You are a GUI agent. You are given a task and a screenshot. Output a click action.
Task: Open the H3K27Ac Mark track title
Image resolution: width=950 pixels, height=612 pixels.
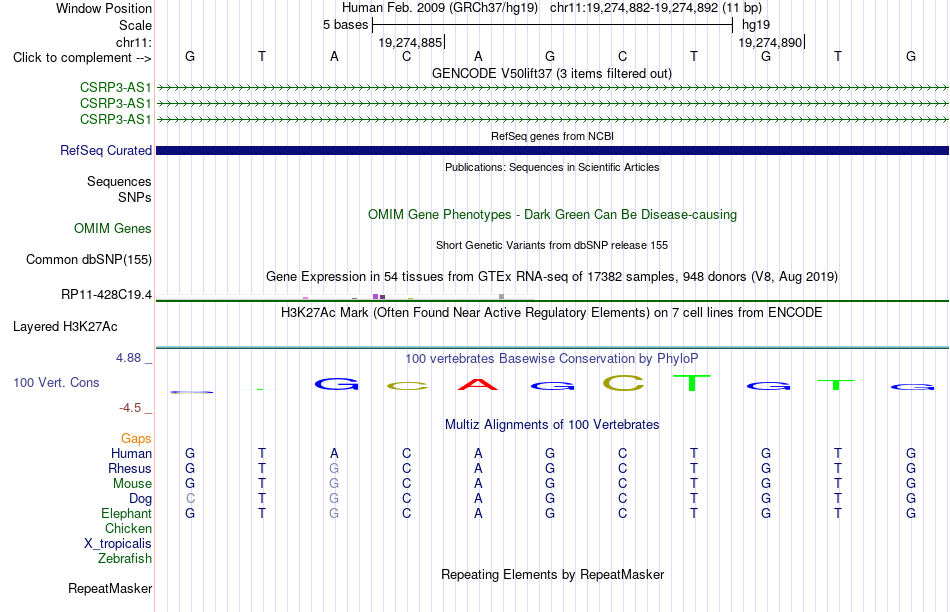(x=552, y=313)
